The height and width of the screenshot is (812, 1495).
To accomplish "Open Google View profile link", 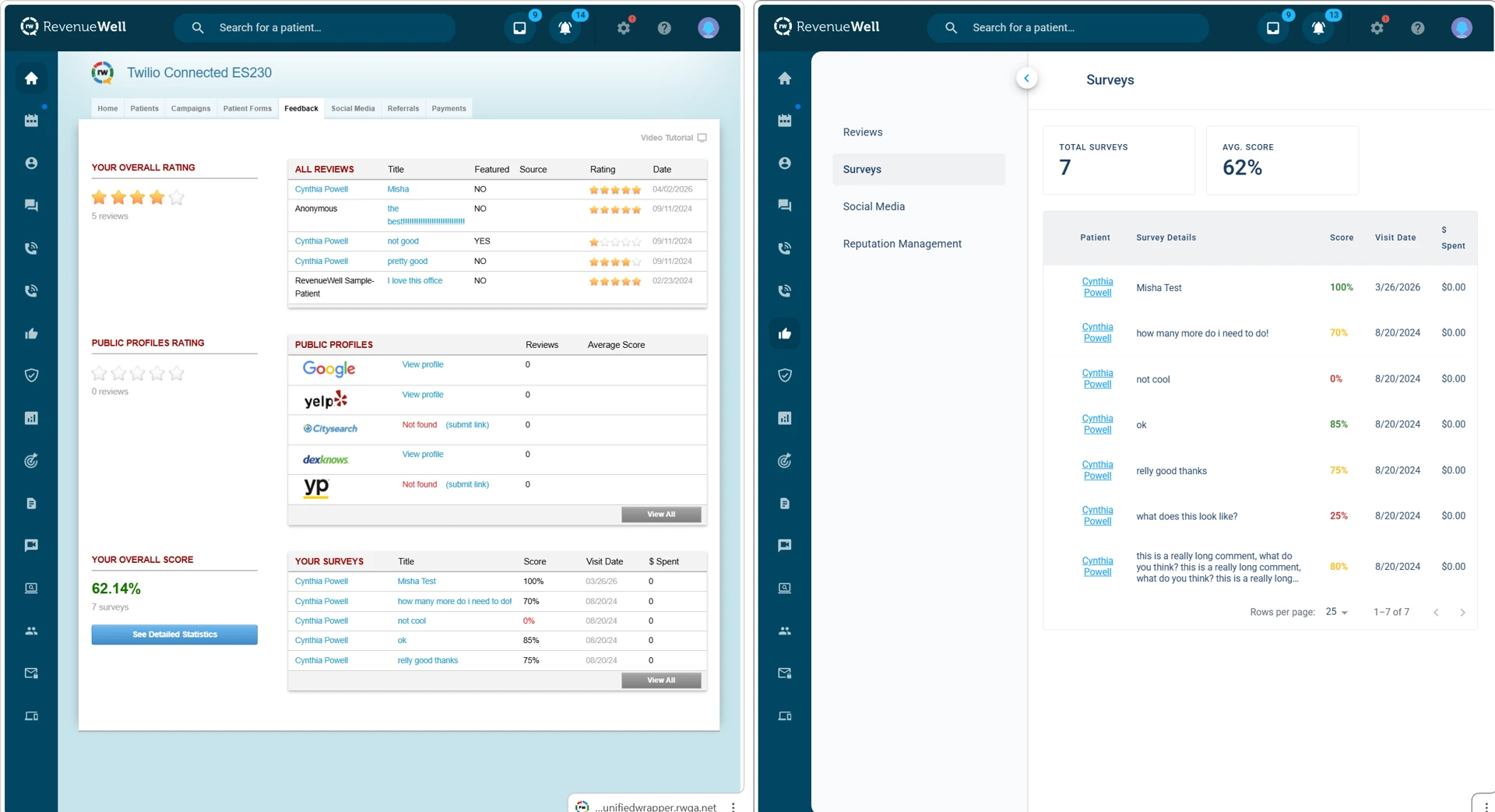I will coord(423,364).
